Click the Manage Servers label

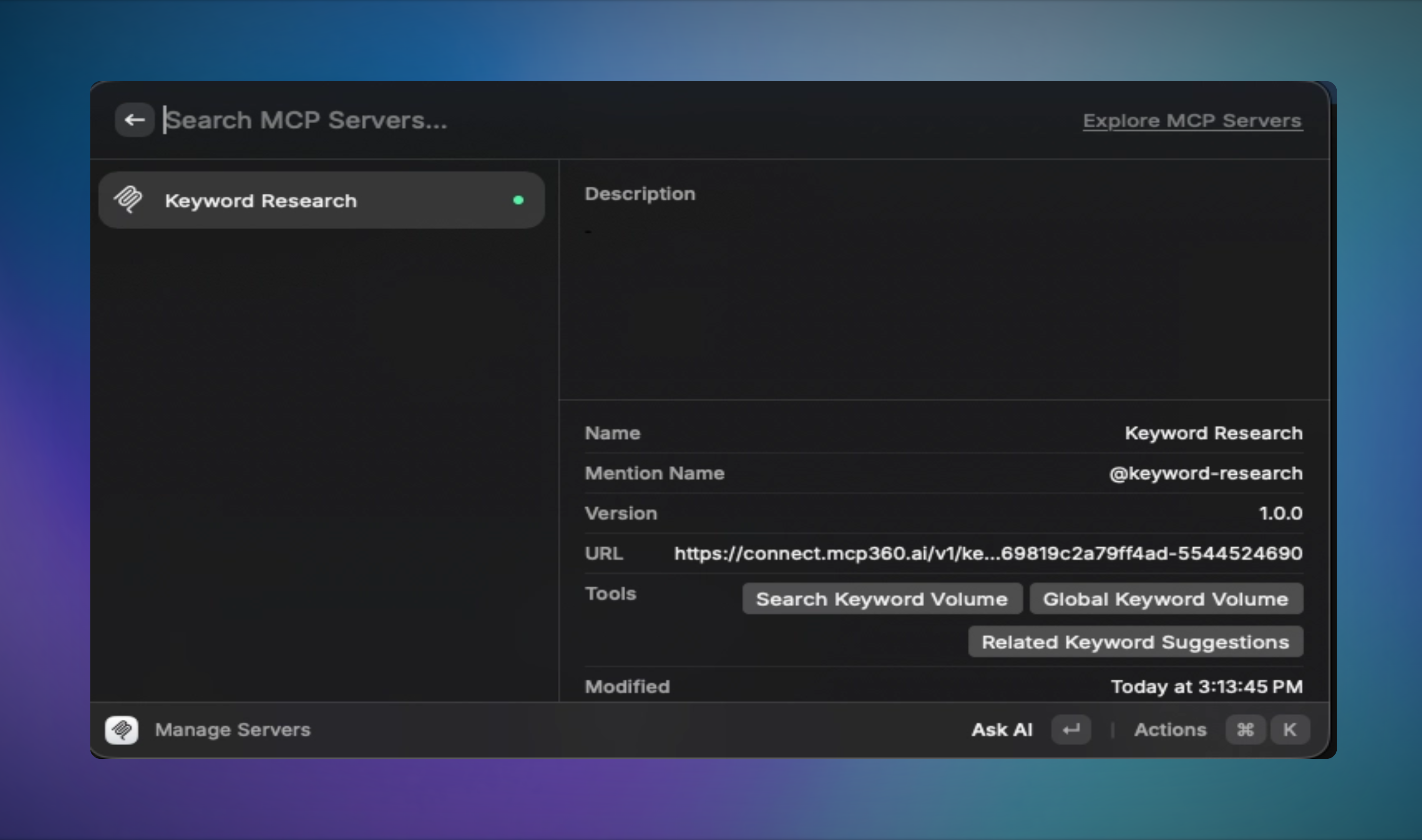[x=233, y=729]
